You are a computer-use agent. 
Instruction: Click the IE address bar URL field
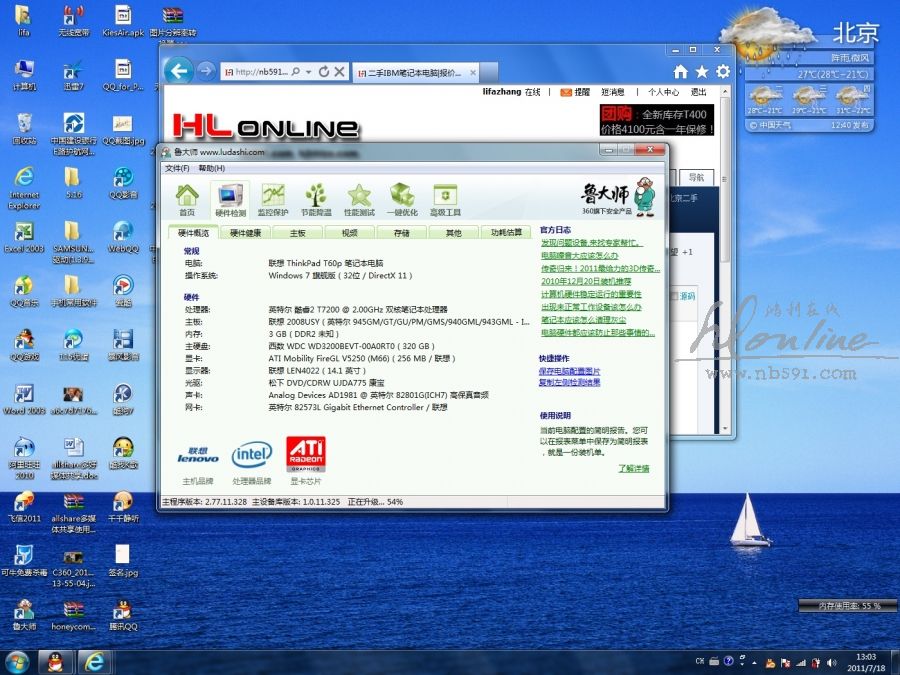[x=262, y=72]
